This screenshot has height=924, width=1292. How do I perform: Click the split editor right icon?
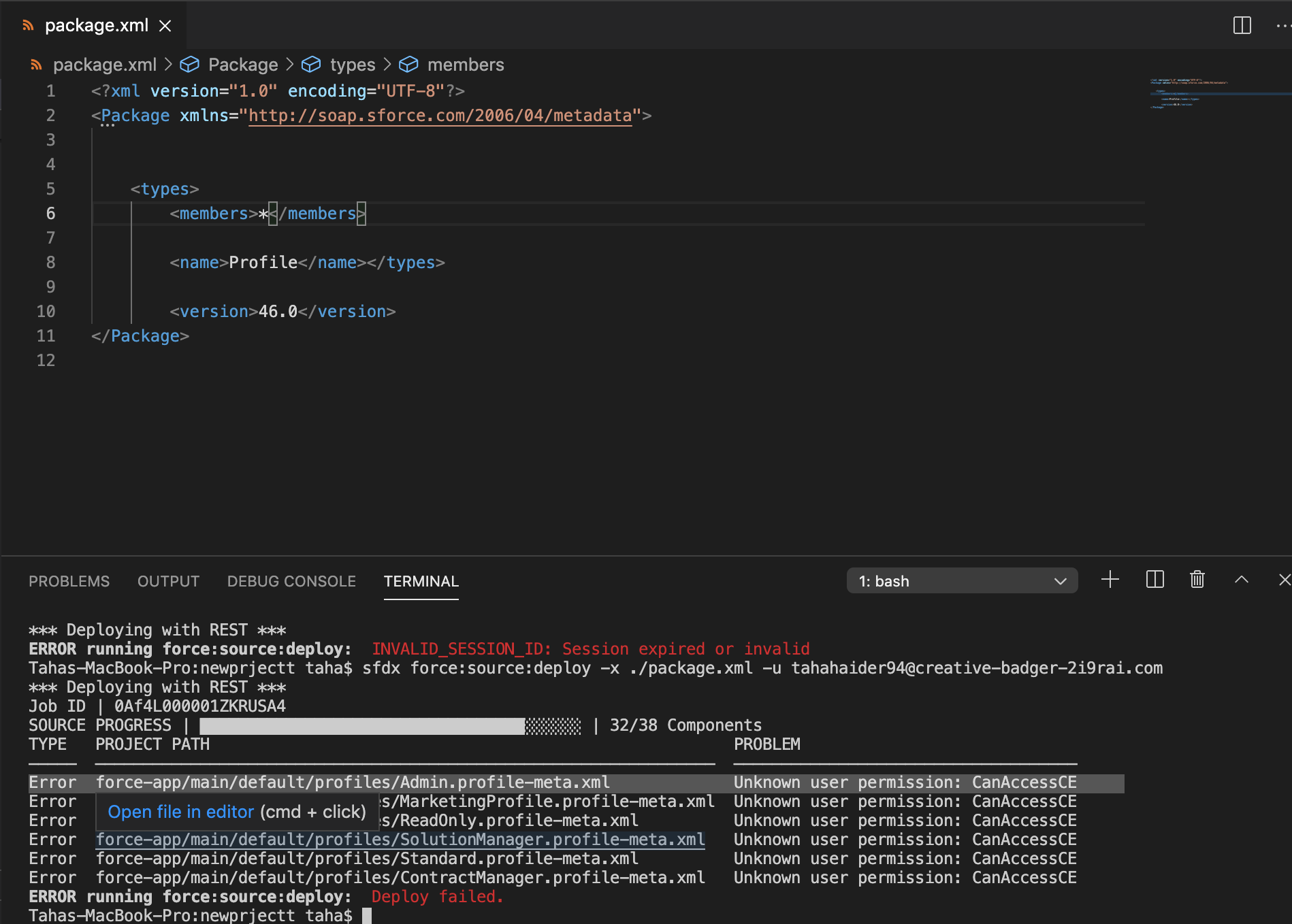pyautogui.click(x=1242, y=26)
